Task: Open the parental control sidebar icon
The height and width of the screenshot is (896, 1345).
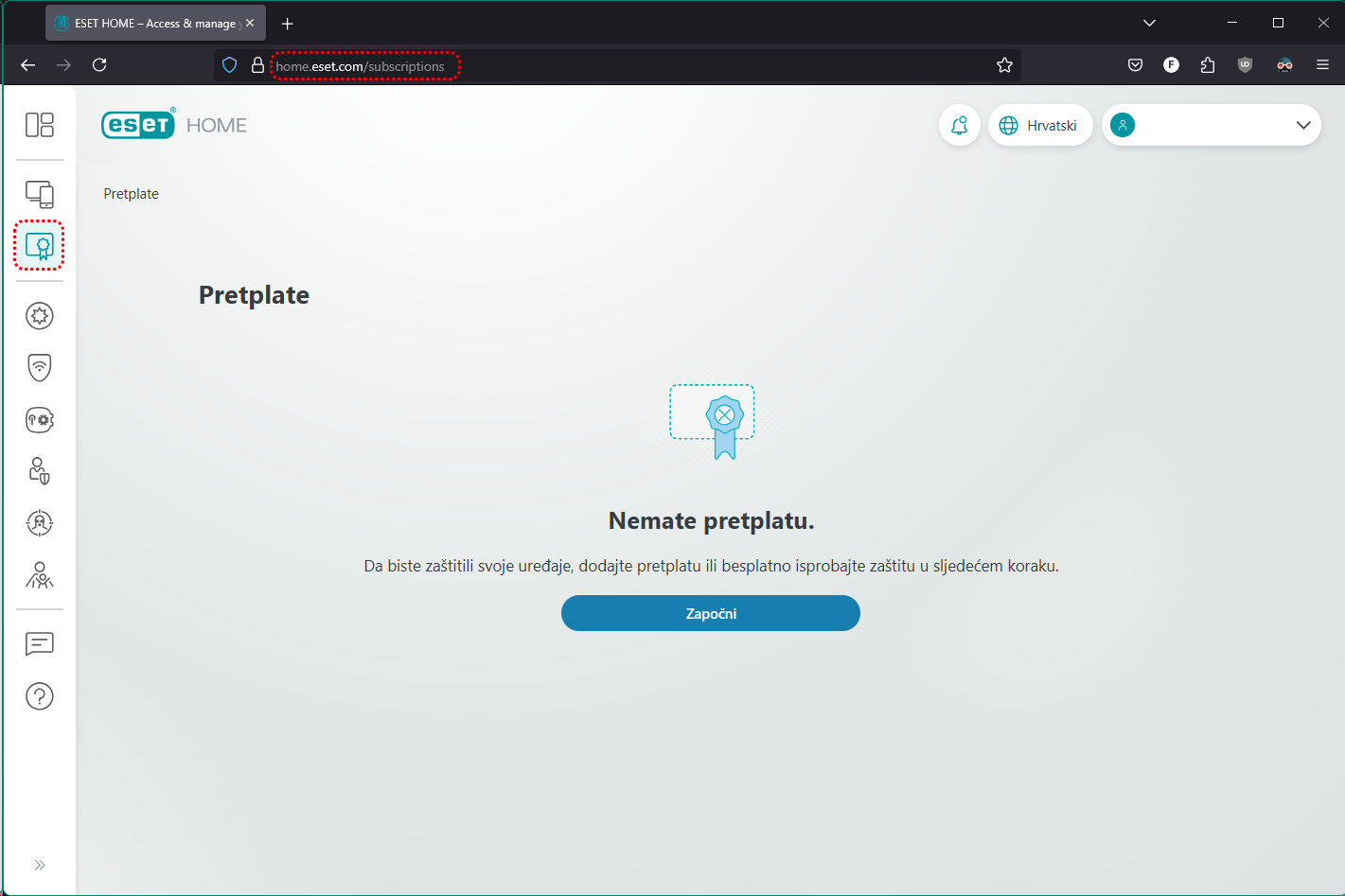Action: [x=40, y=574]
